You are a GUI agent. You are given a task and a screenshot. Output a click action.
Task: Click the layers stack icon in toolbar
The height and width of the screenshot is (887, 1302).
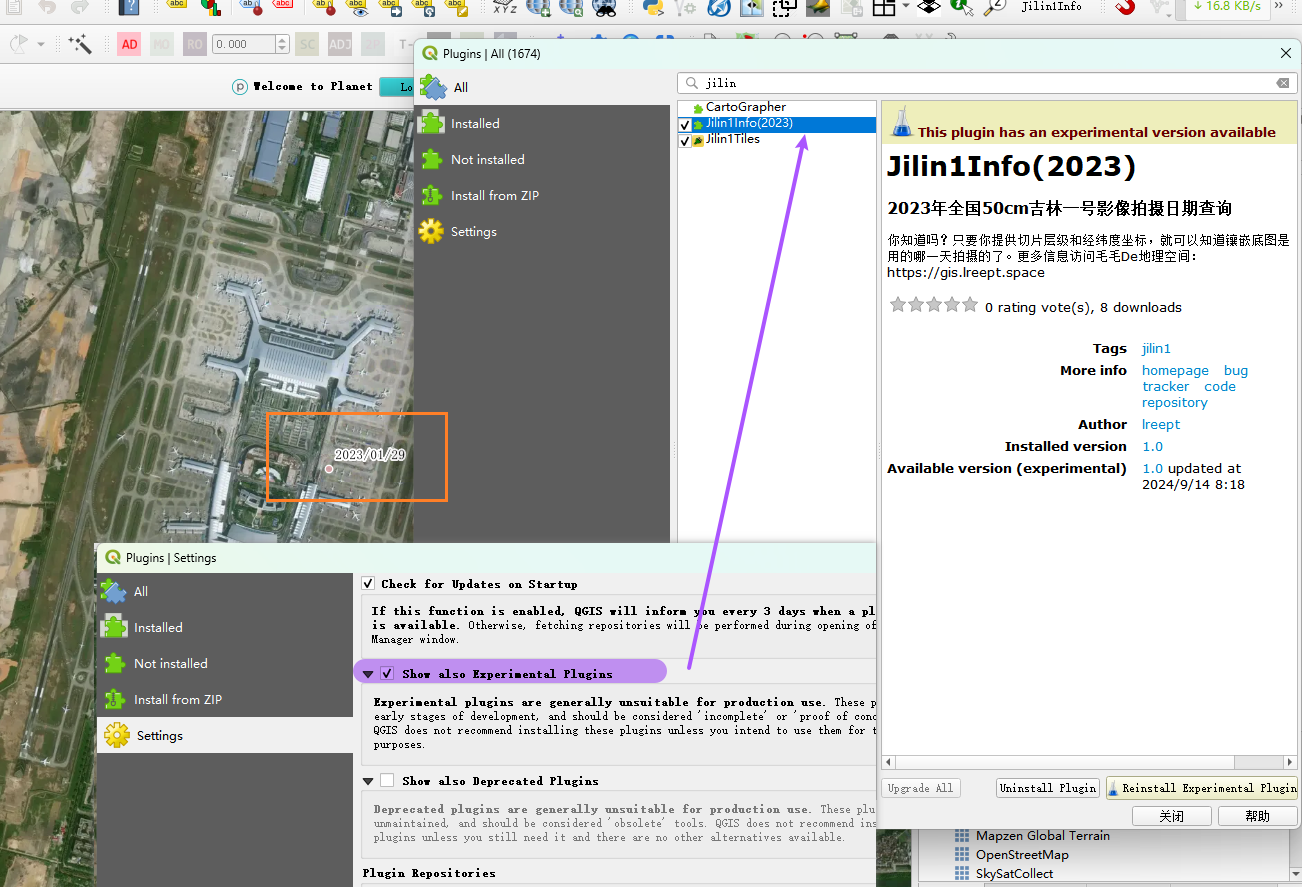929,7
